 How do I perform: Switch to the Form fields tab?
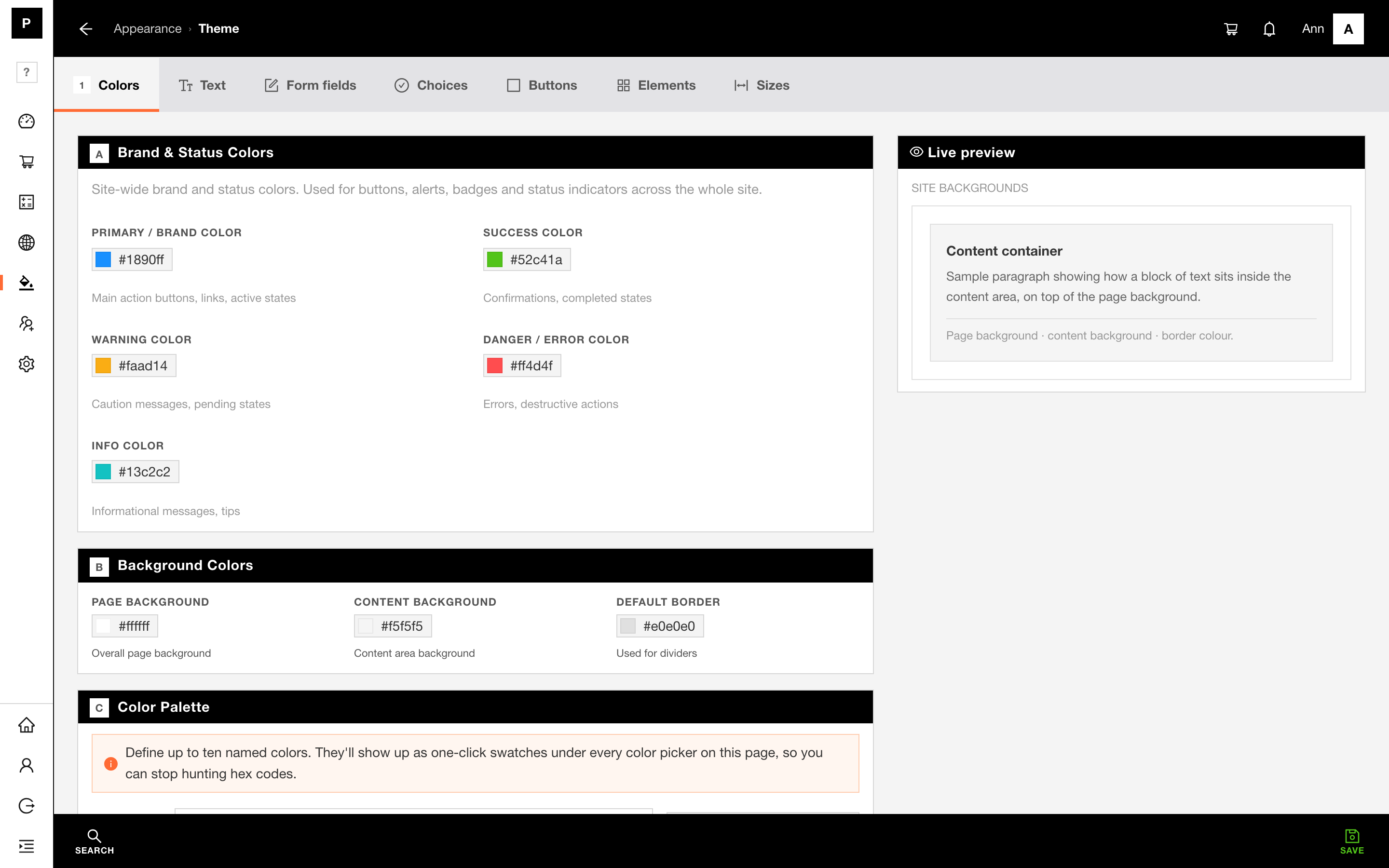point(310,85)
